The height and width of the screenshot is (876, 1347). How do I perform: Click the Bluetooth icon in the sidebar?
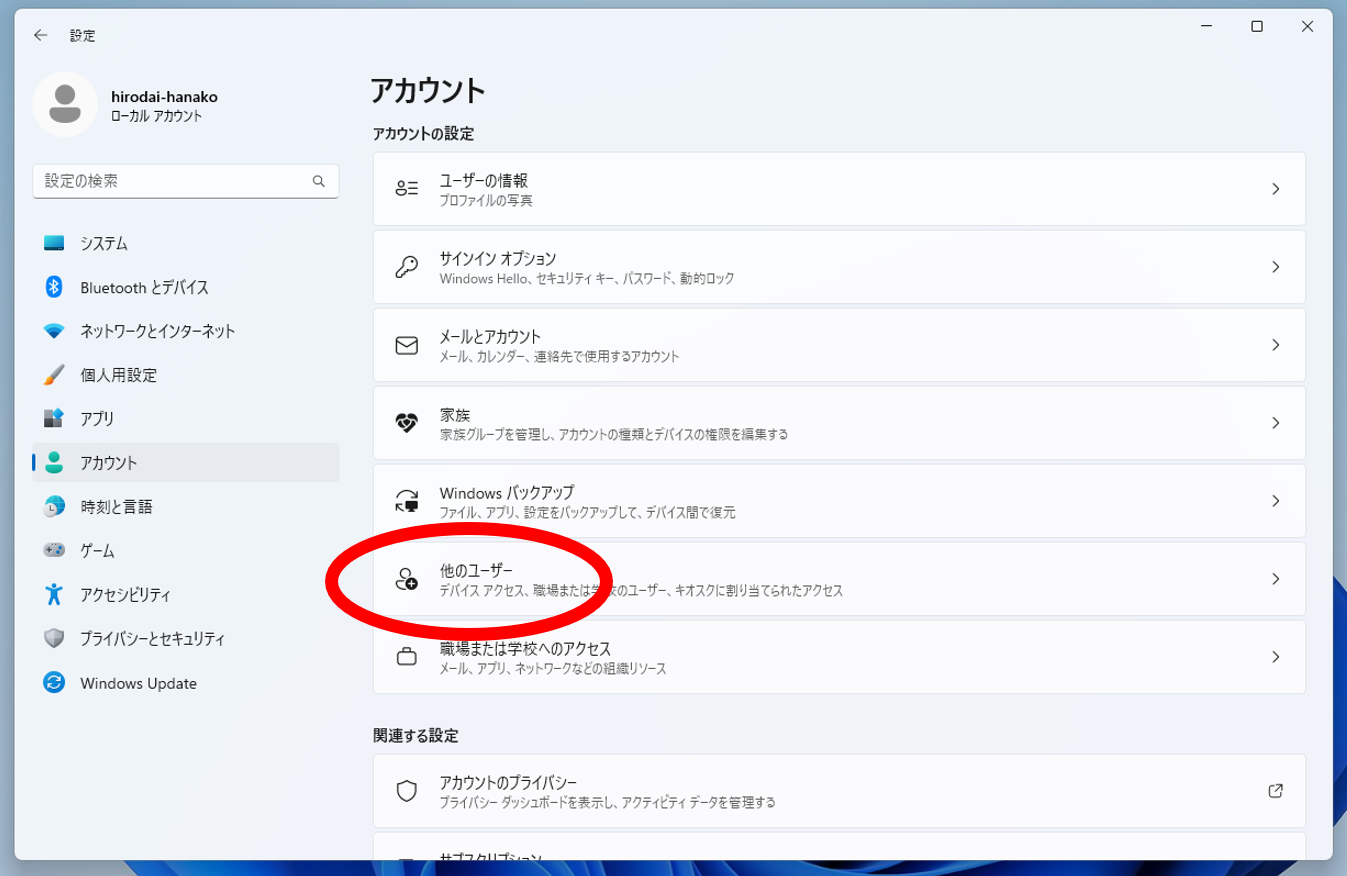click(x=54, y=287)
